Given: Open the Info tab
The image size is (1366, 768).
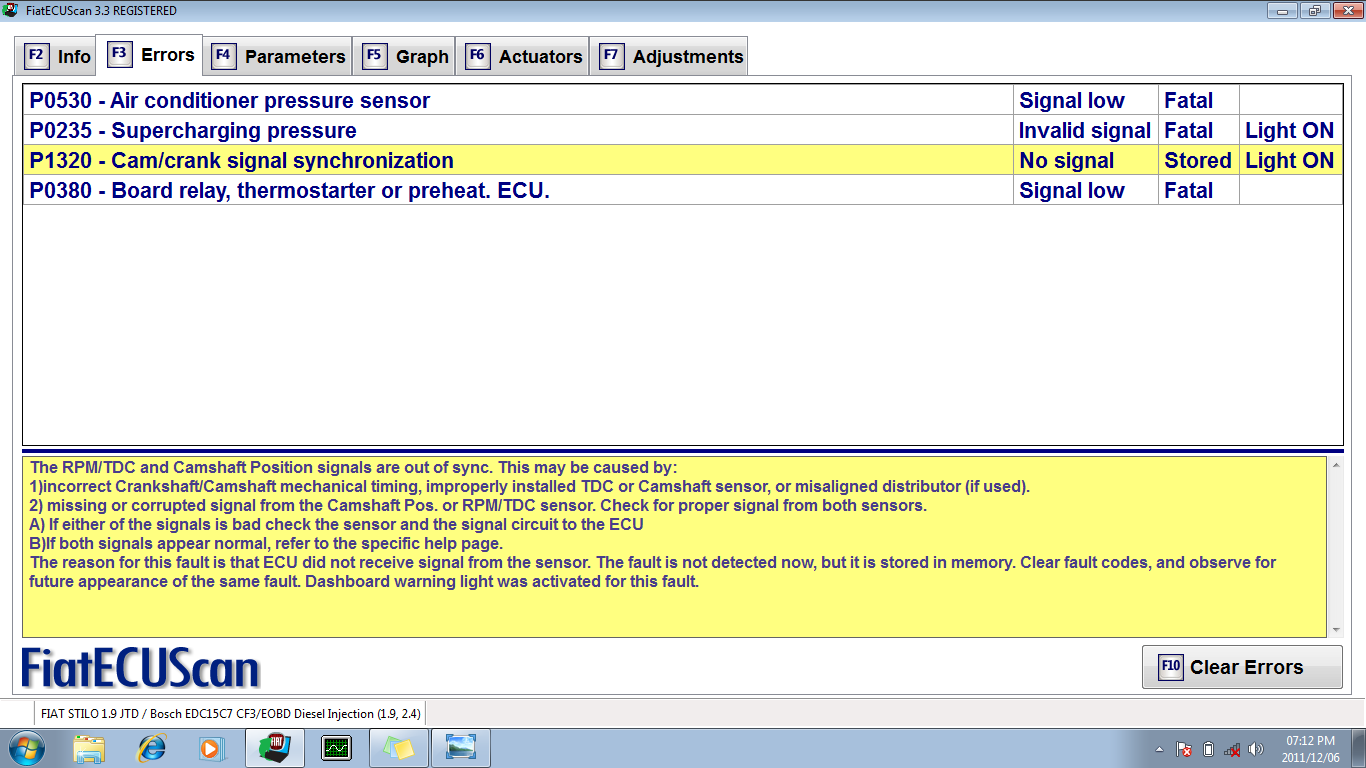Looking at the screenshot, I should click(x=57, y=56).
